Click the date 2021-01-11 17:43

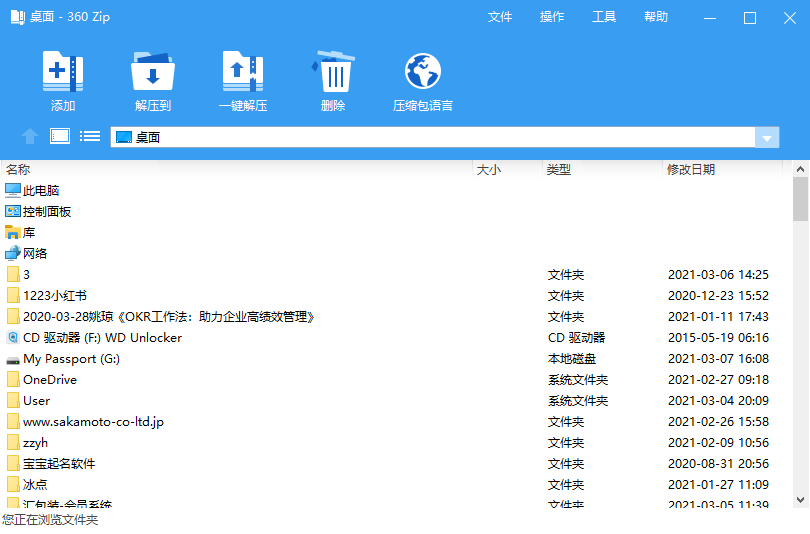click(718, 317)
